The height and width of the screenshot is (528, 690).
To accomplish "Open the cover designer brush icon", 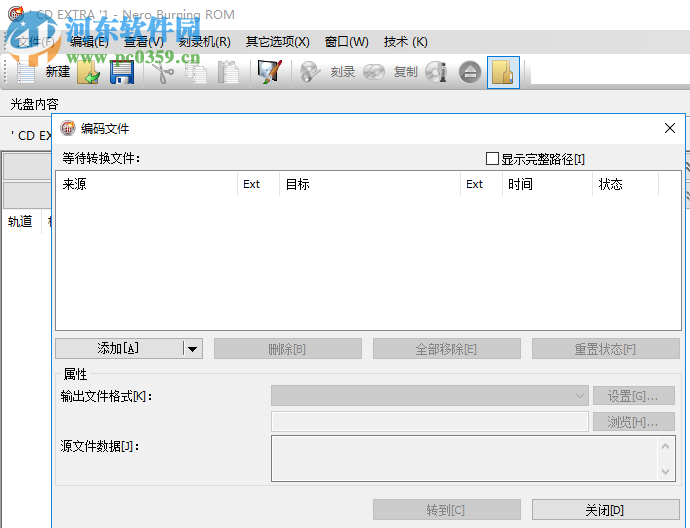I will tap(269, 72).
